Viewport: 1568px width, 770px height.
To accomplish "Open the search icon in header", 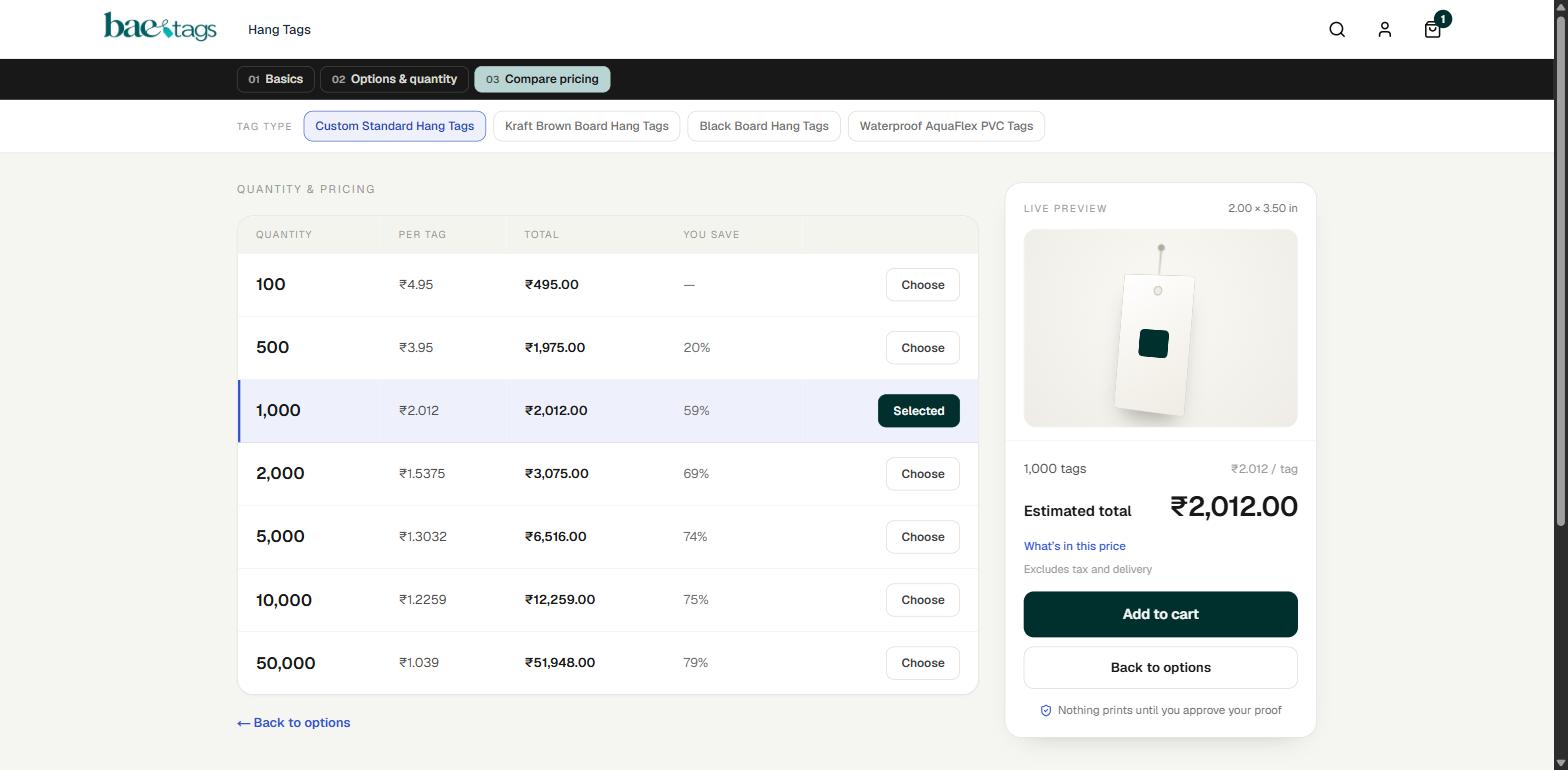I will coord(1337,29).
